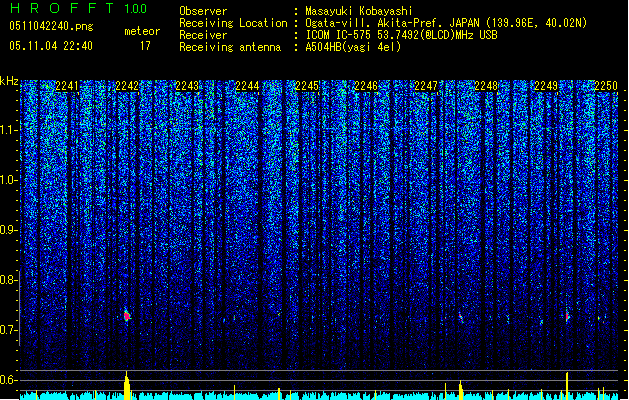Click the tallest yellow power spike under 2242
Screen dimensions: 629x400
(127, 385)
